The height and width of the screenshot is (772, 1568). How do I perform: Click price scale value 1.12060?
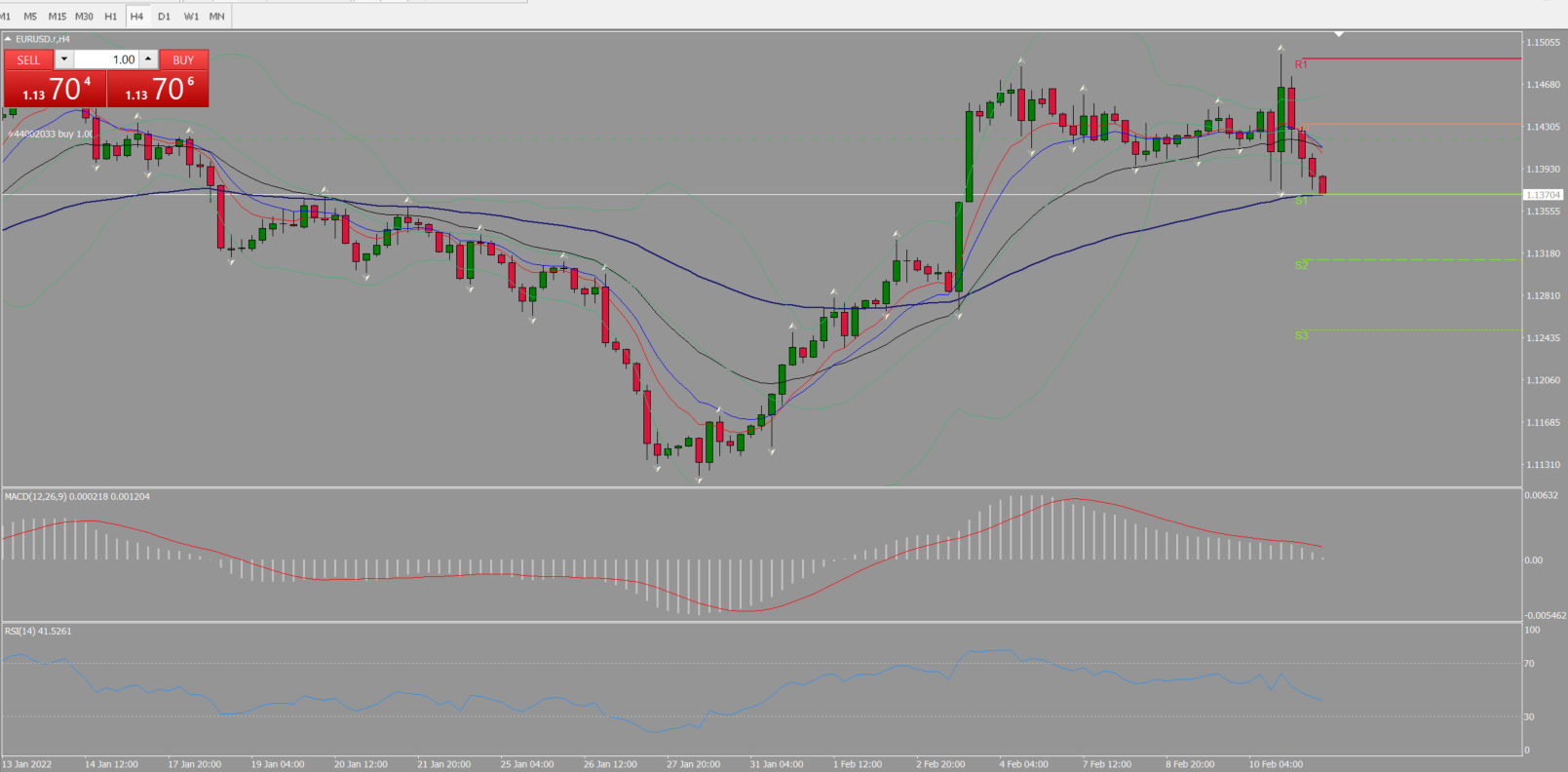click(x=1543, y=381)
